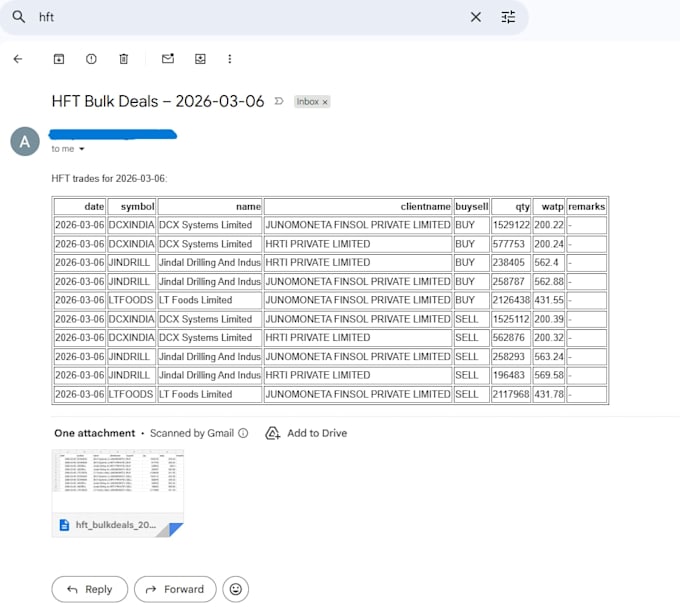Report this email as spam
The height and width of the screenshot is (612, 680).
click(x=91, y=59)
